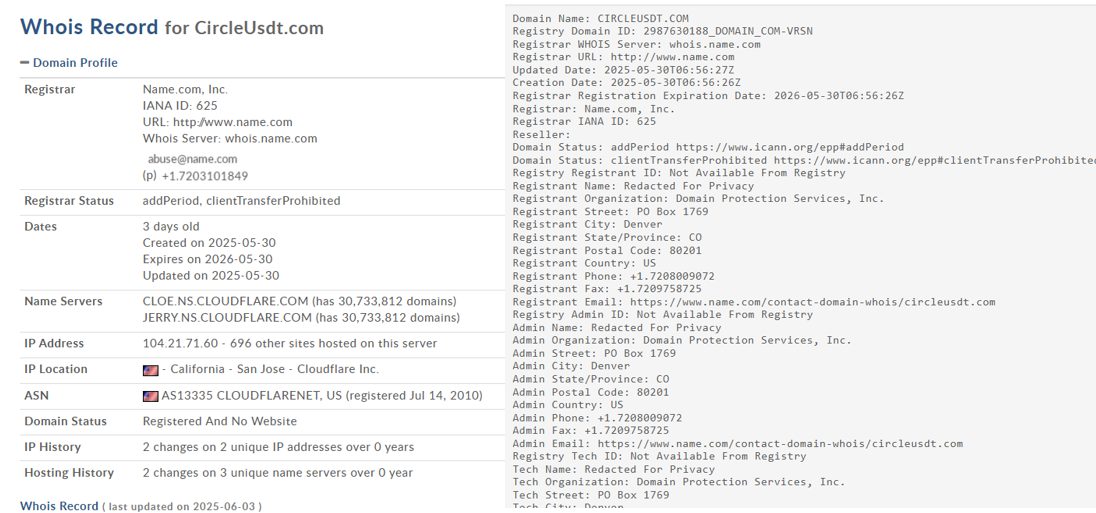Screen dimensions: 1096x513
Task: Click 'addPeriod, clientTransferProhibited' status value
Action: [x=241, y=201]
